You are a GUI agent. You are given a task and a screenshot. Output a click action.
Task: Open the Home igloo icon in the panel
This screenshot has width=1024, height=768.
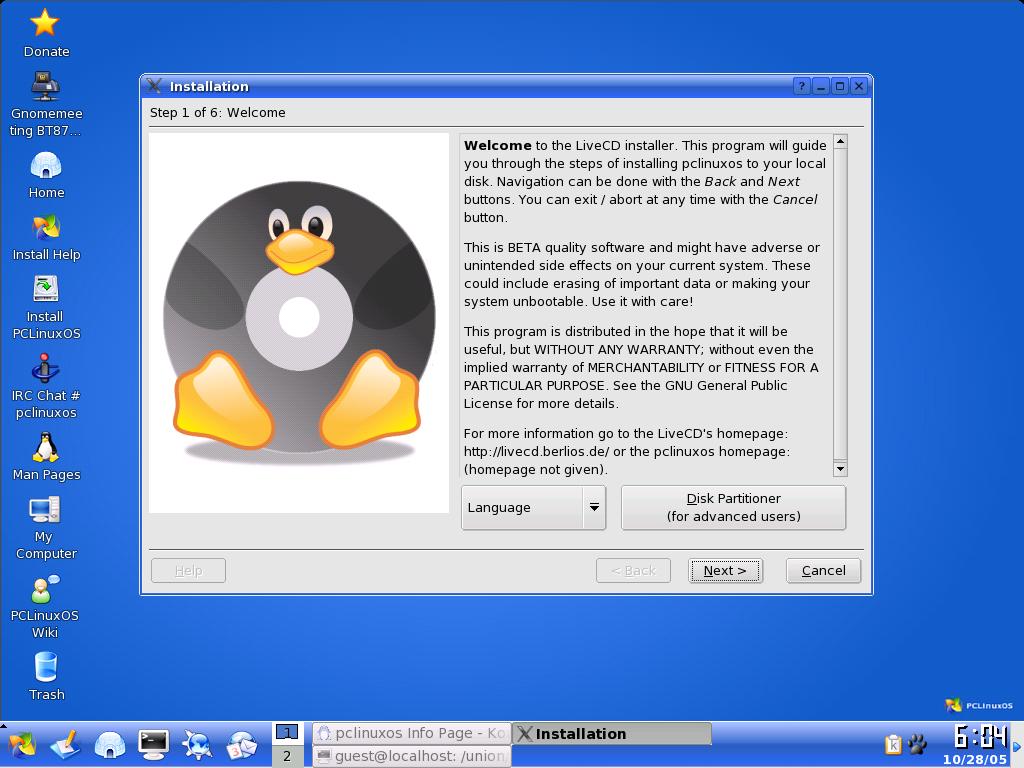110,745
